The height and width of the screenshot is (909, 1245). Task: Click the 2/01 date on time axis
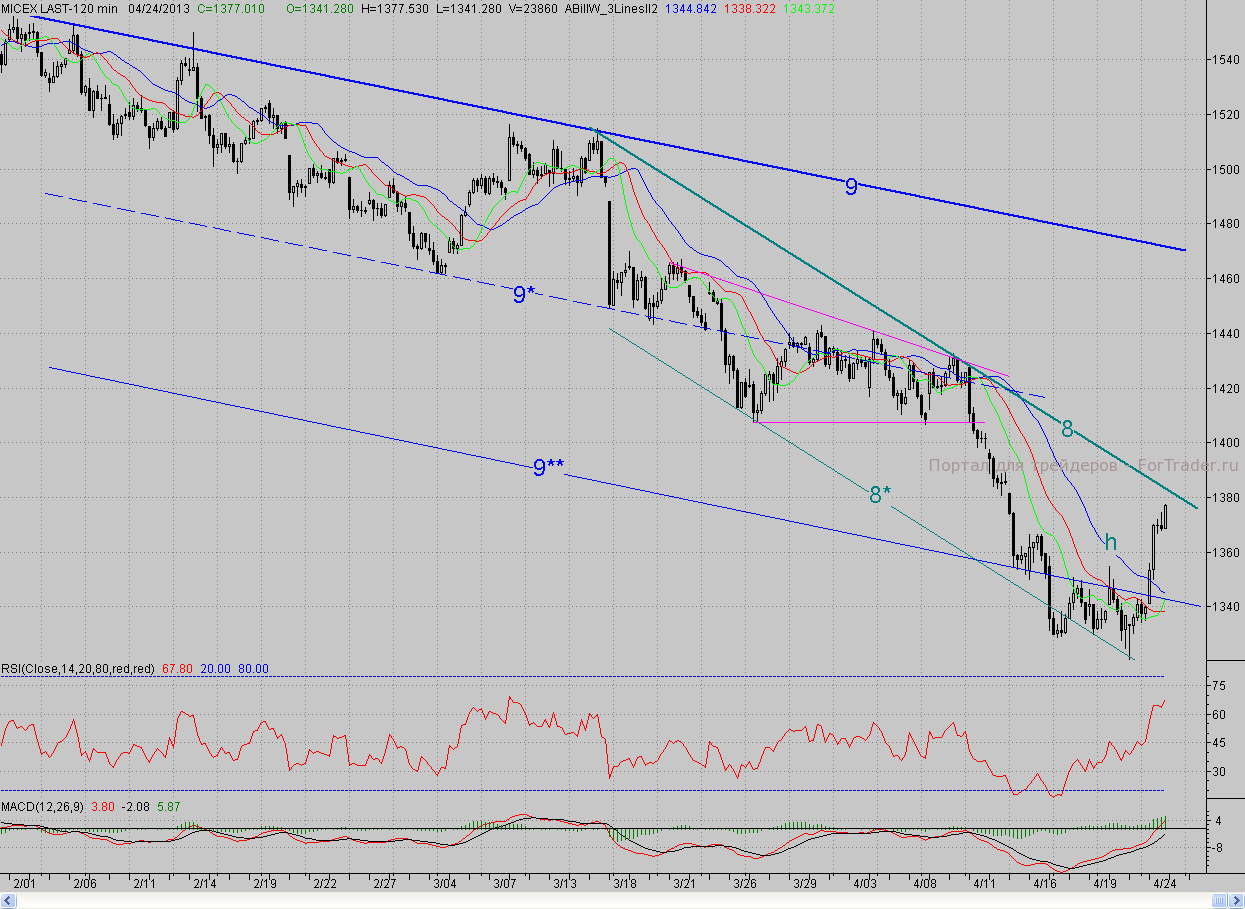[x=24, y=884]
